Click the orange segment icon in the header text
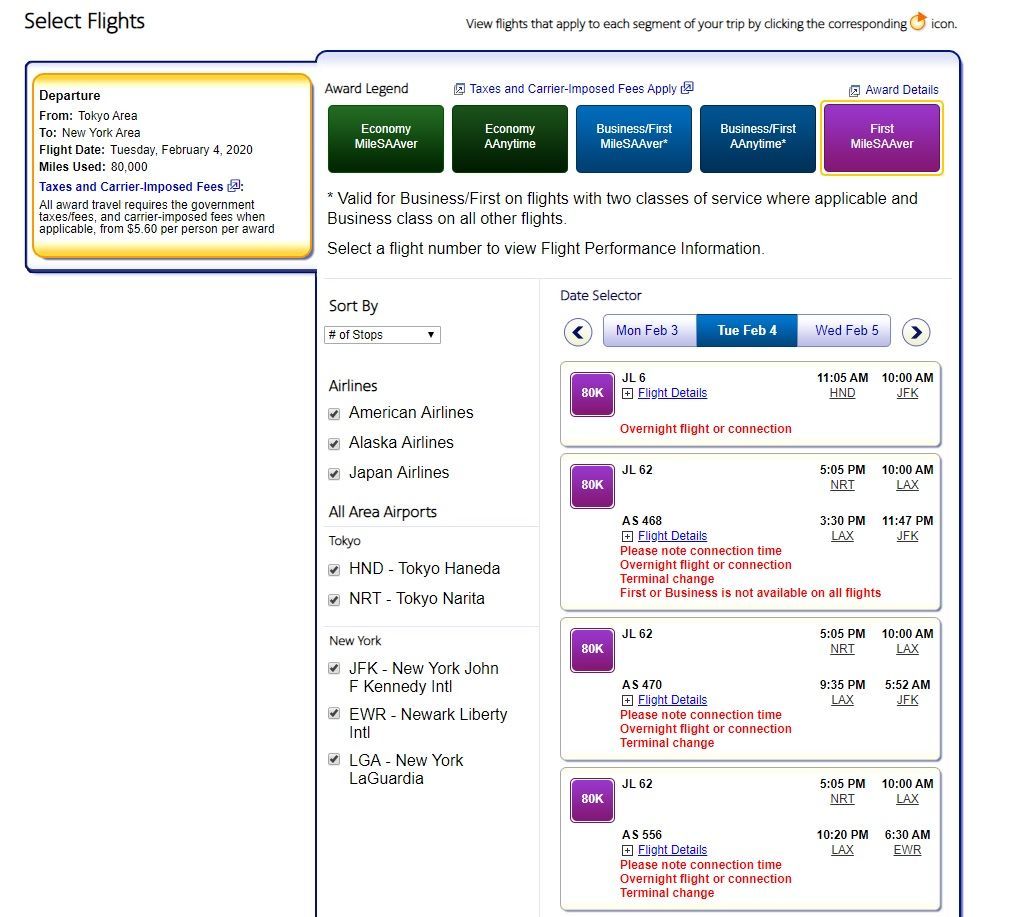Viewport: 1031px width, 917px height. tap(918, 22)
